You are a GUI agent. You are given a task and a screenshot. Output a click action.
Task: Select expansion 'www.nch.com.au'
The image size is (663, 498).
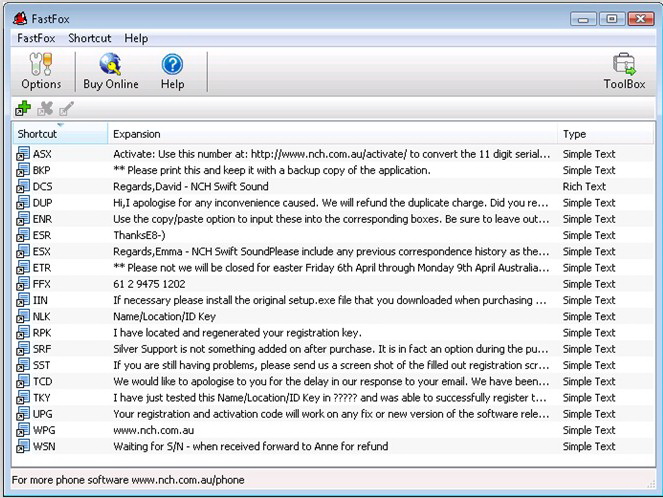tap(153, 430)
